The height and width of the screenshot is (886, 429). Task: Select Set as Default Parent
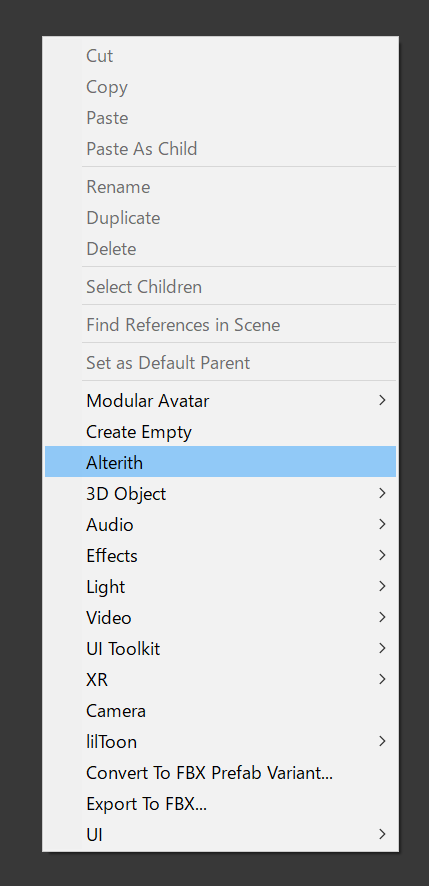220,362
